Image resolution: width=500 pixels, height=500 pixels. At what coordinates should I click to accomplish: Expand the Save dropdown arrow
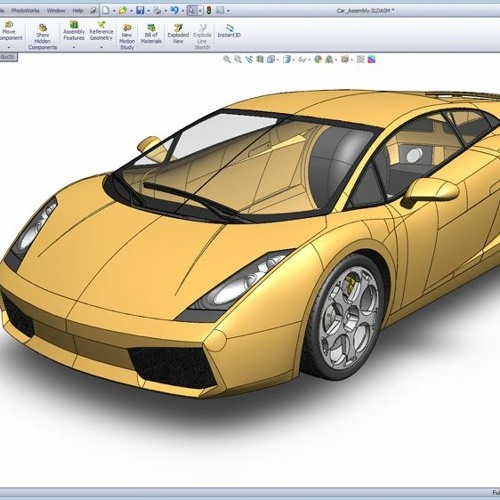pos(148,11)
